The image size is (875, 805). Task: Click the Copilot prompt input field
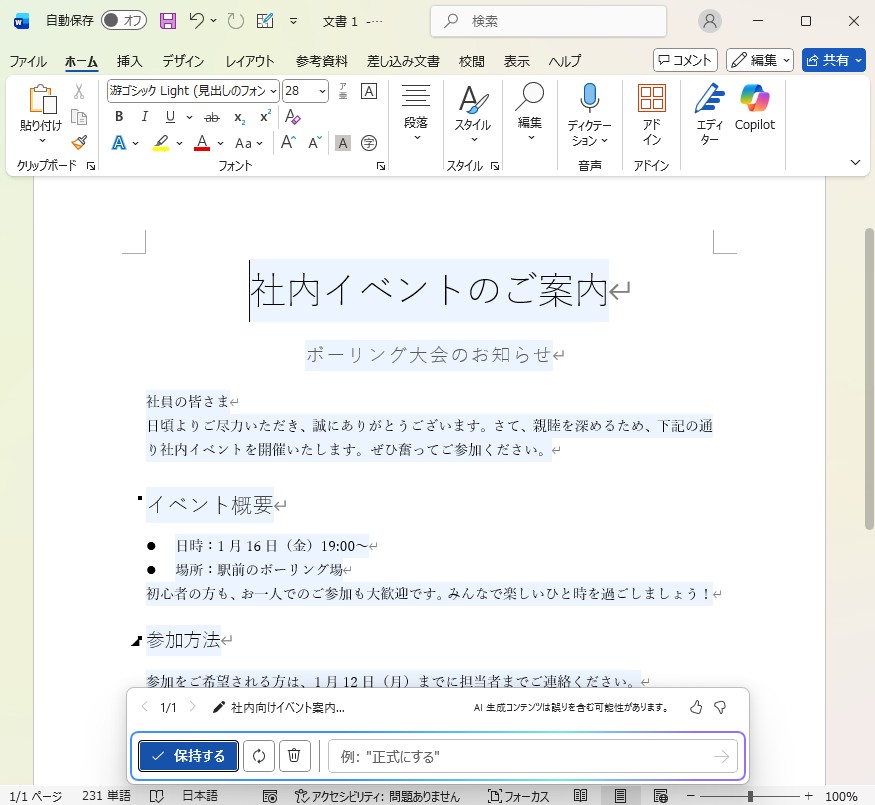(520, 757)
